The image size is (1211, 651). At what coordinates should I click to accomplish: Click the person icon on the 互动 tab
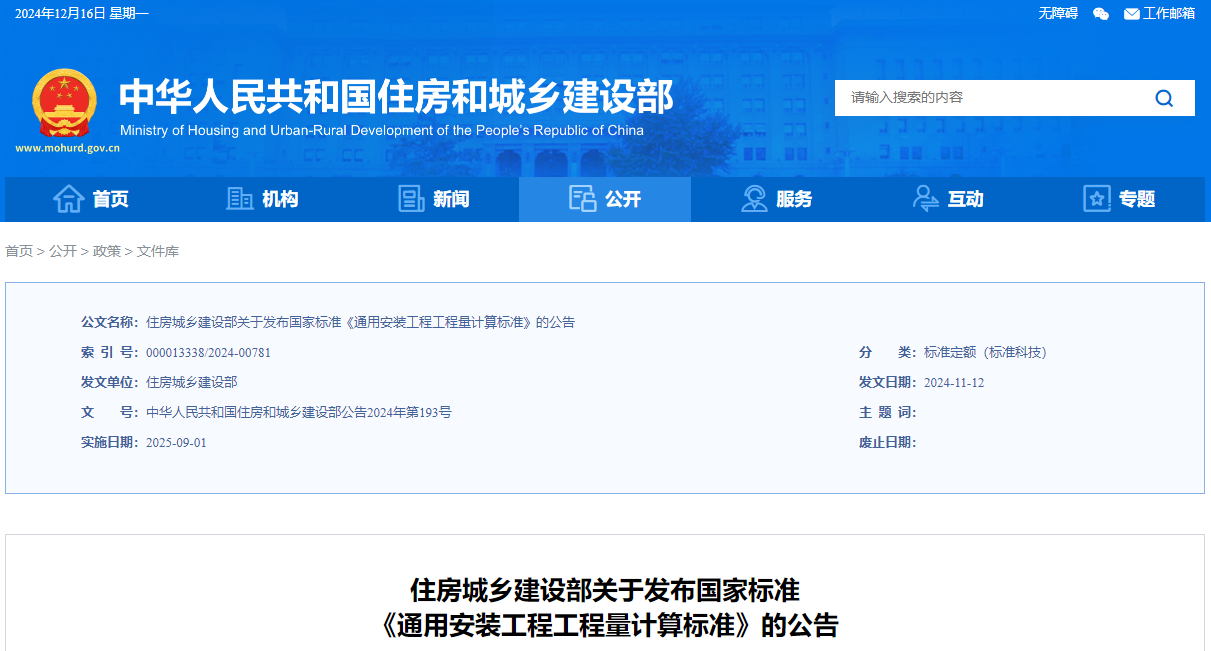click(x=925, y=199)
